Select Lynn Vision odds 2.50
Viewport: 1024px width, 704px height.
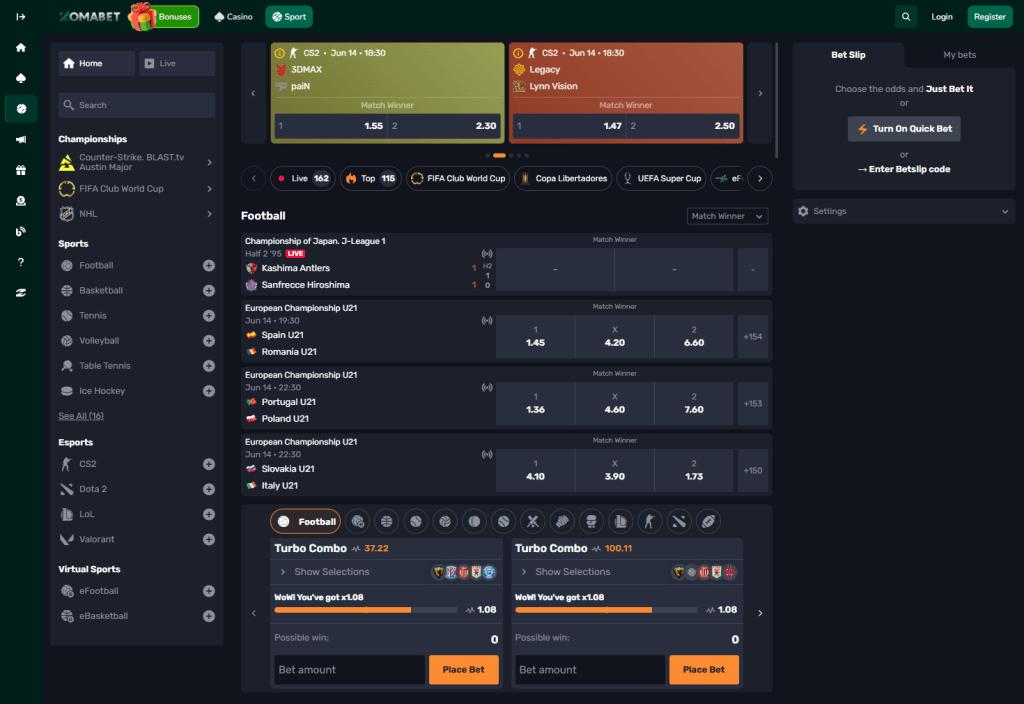pyautogui.click(x=683, y=126)
